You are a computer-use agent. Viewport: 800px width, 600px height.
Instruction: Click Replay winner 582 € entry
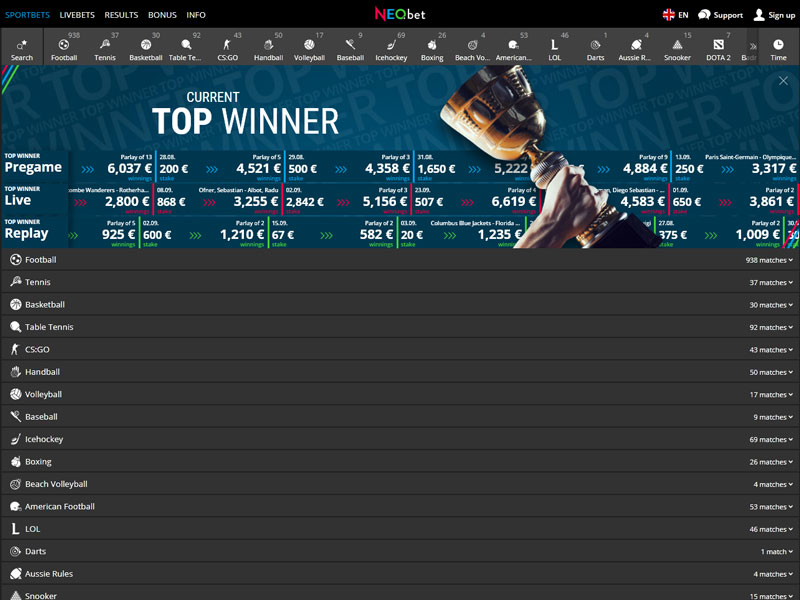pos(376,235)
